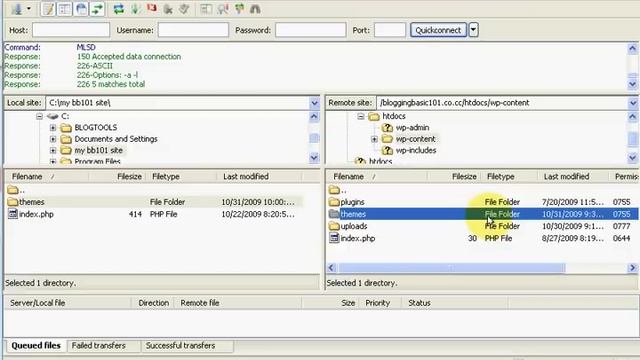
Task: Switch to Successful transfers tab
Action: (180, 346)
